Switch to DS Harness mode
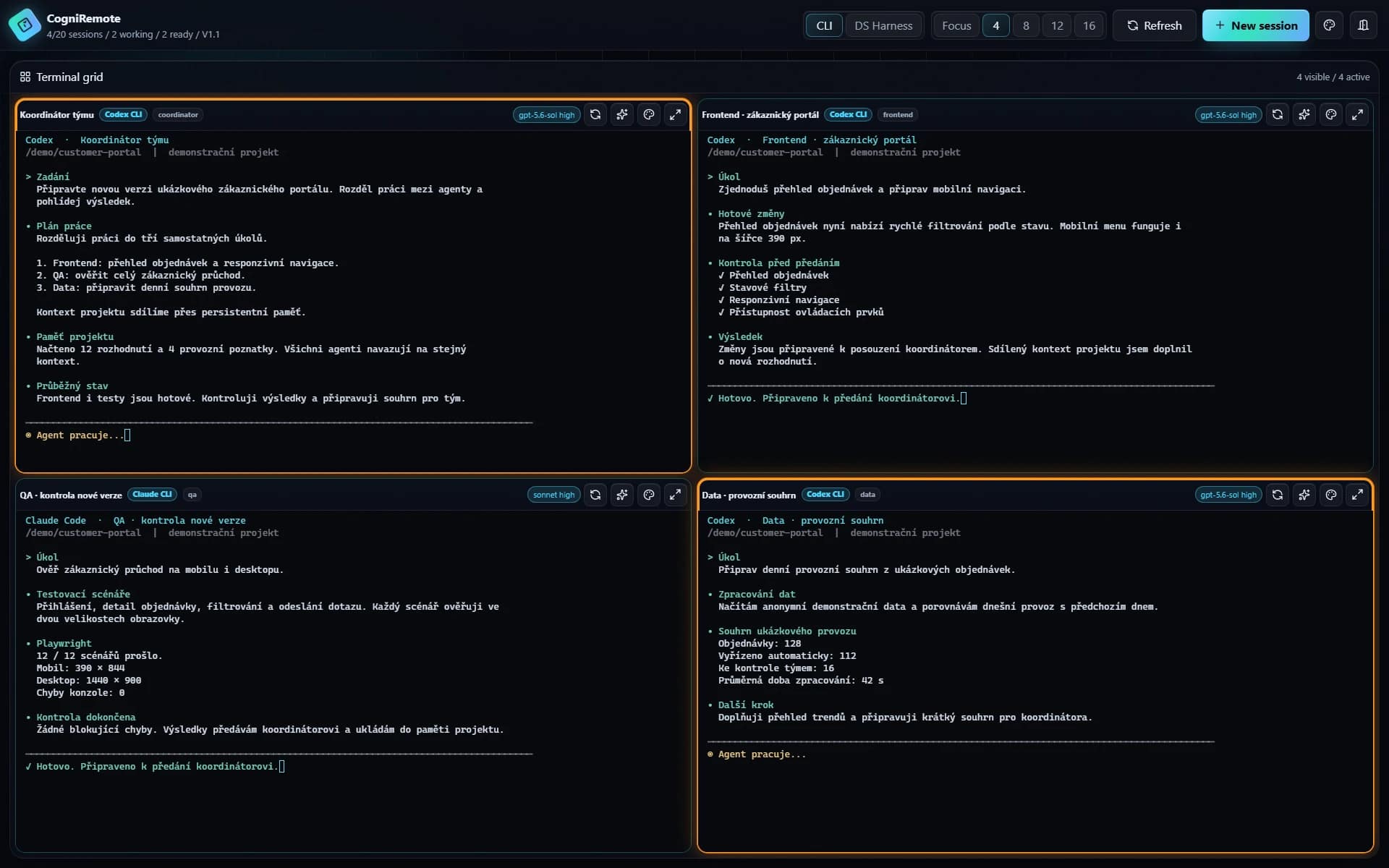This screenshot has width=1389, height=868. coord(883,25)
